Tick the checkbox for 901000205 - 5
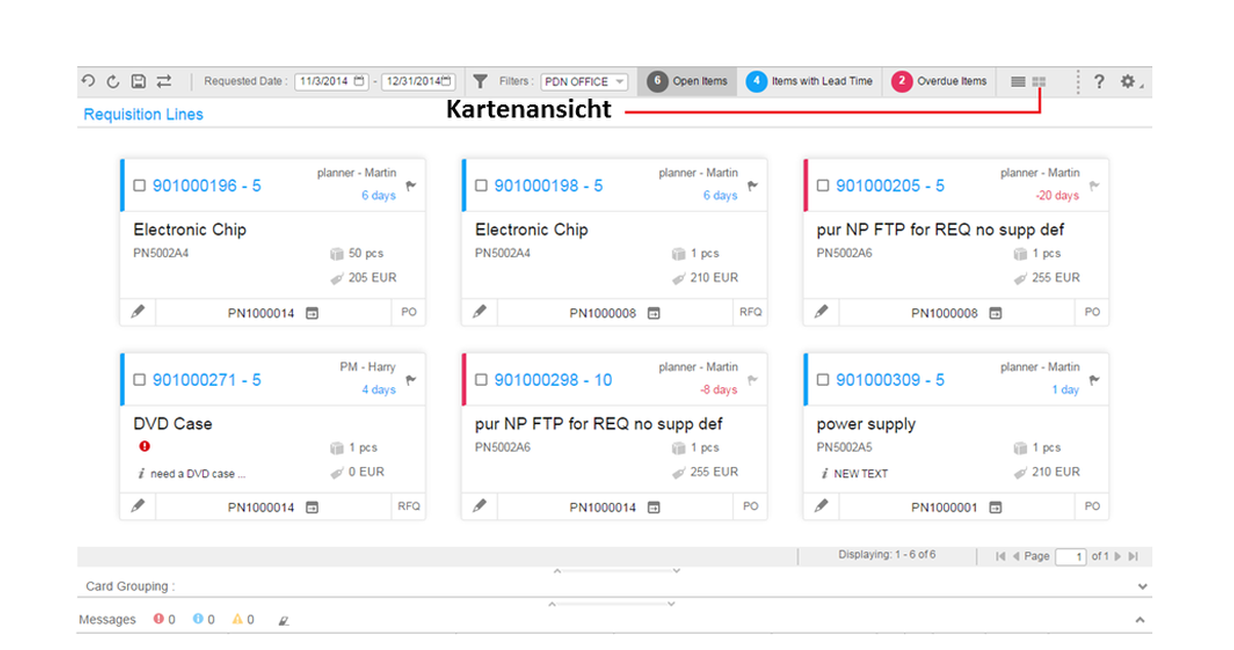Screen dimensions: 1234x650 point(823,186)
